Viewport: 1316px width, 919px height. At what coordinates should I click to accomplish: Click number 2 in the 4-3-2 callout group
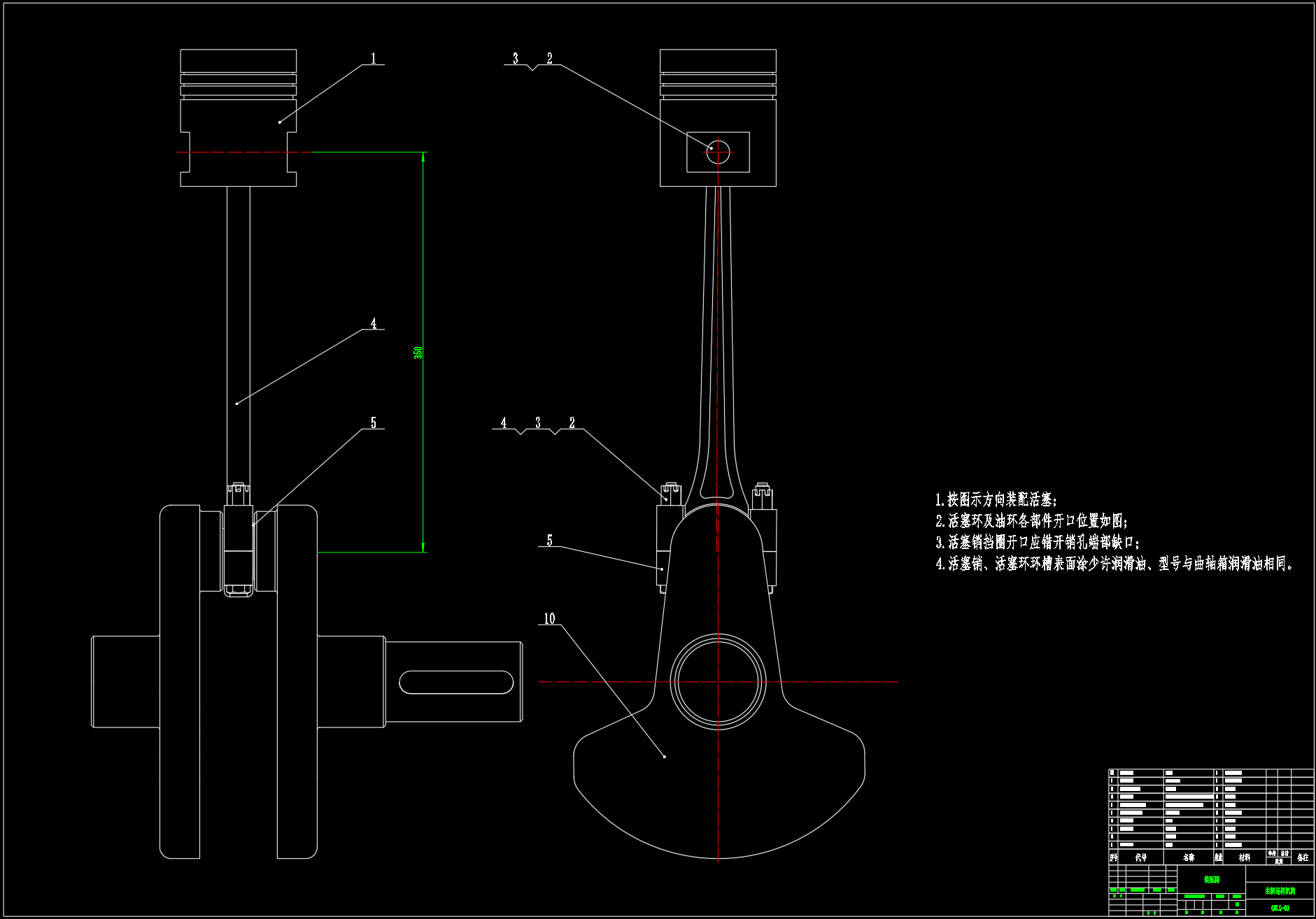pyautogui.click(x=572, y=422)
